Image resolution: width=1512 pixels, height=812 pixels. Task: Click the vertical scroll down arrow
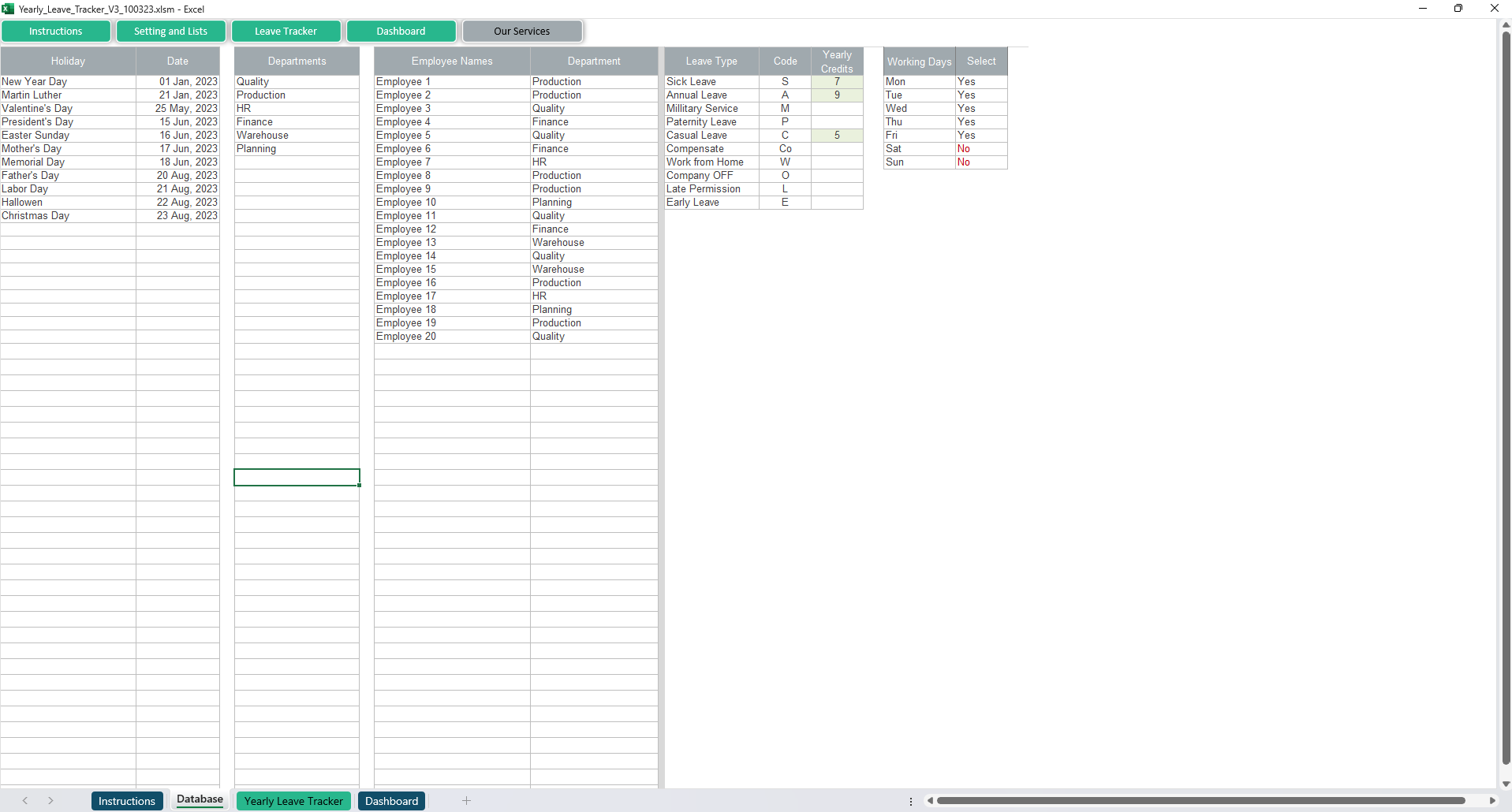(1506, 784)
